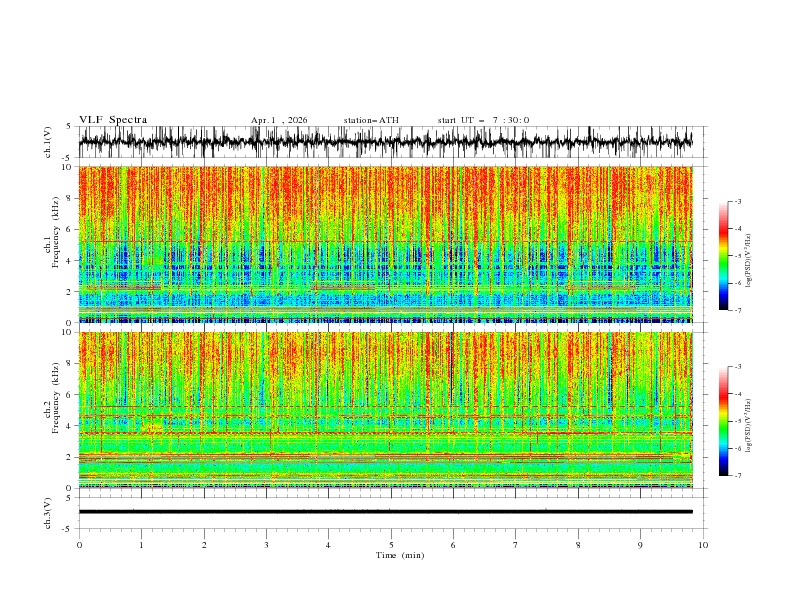Click the "2" tick on the time axis
The height and width of the screenshot is (612, 792).
coord(204,545)
